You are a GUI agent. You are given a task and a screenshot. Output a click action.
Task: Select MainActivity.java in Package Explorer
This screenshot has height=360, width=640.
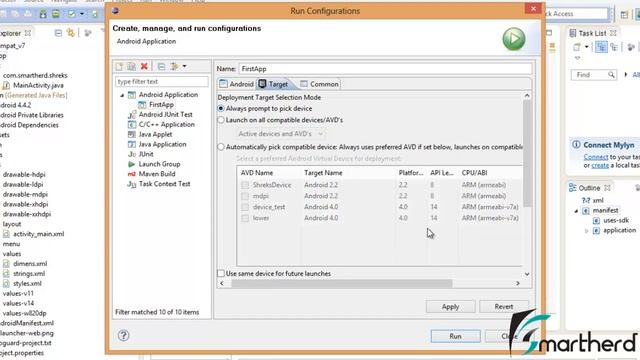[38, 85]
